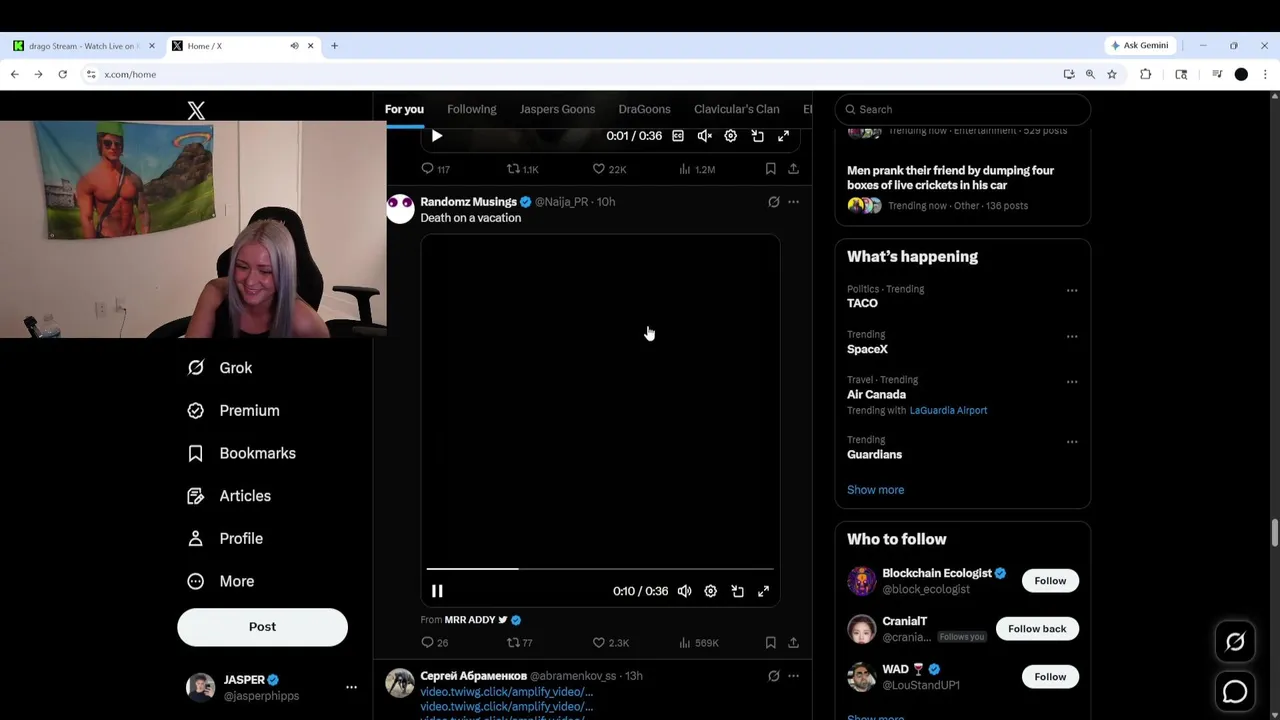Like the Randomz Musings post
The height and width of the screenshot is (720, 1280).
(610, 643)
